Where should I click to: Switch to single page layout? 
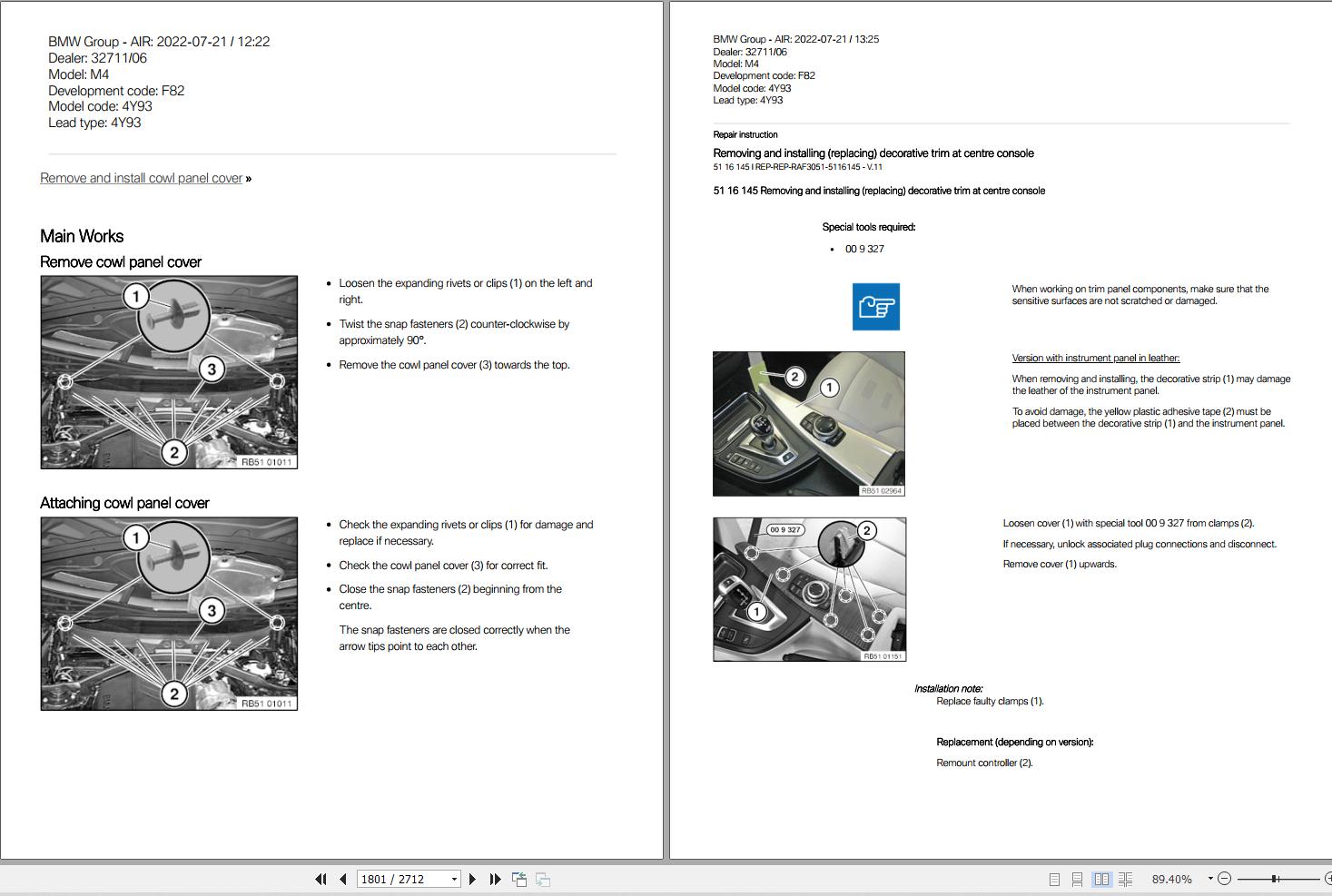tap(1054, 879)
